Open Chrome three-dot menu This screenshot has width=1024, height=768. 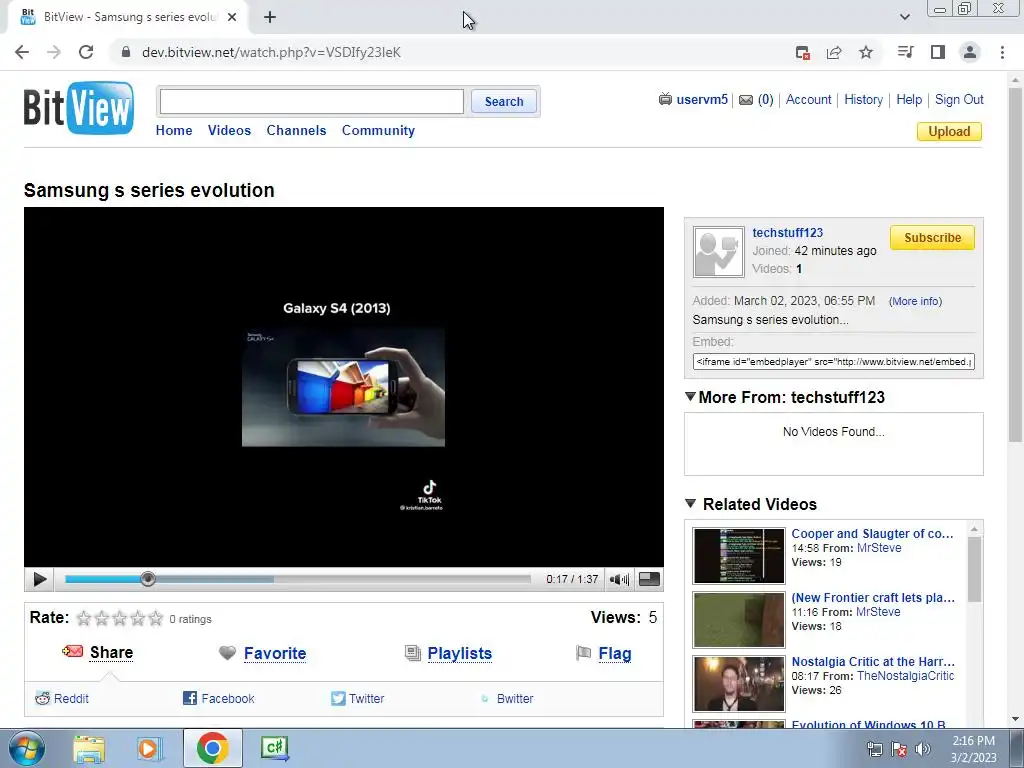1002,52
